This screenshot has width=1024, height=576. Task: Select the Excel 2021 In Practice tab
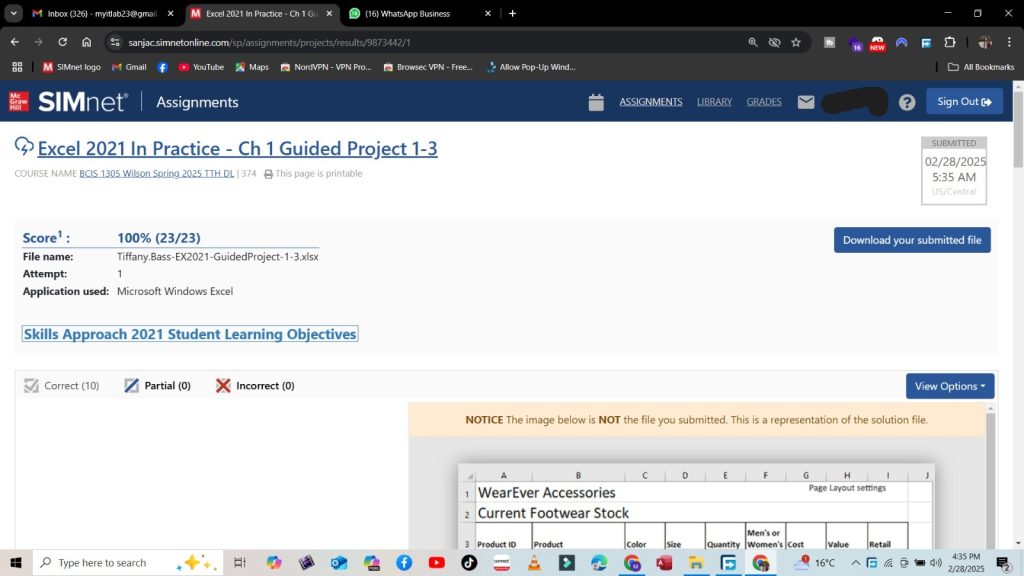tap(261, 13)
